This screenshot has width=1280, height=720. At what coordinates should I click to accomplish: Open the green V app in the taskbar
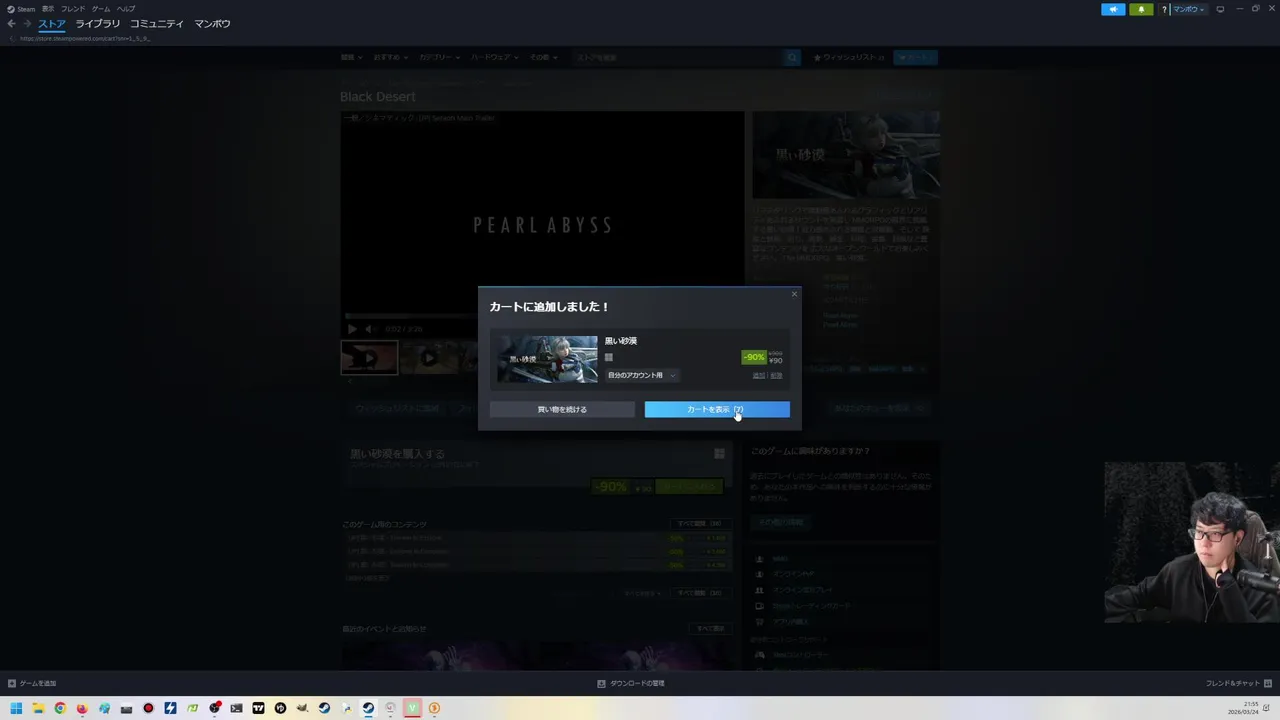click(x=412, y=709)
